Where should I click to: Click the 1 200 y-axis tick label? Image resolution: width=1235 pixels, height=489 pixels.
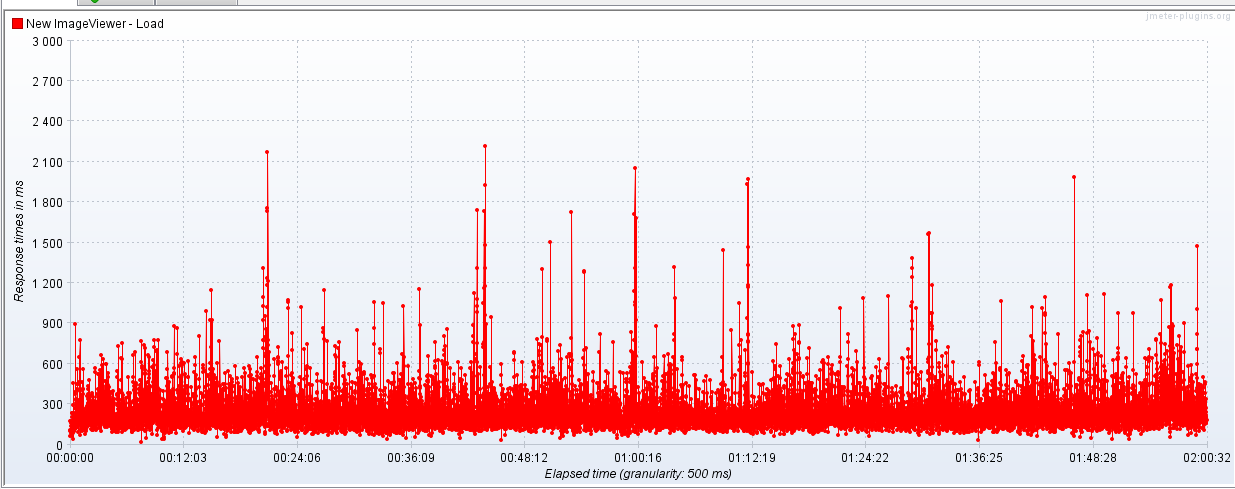point(48,283)
